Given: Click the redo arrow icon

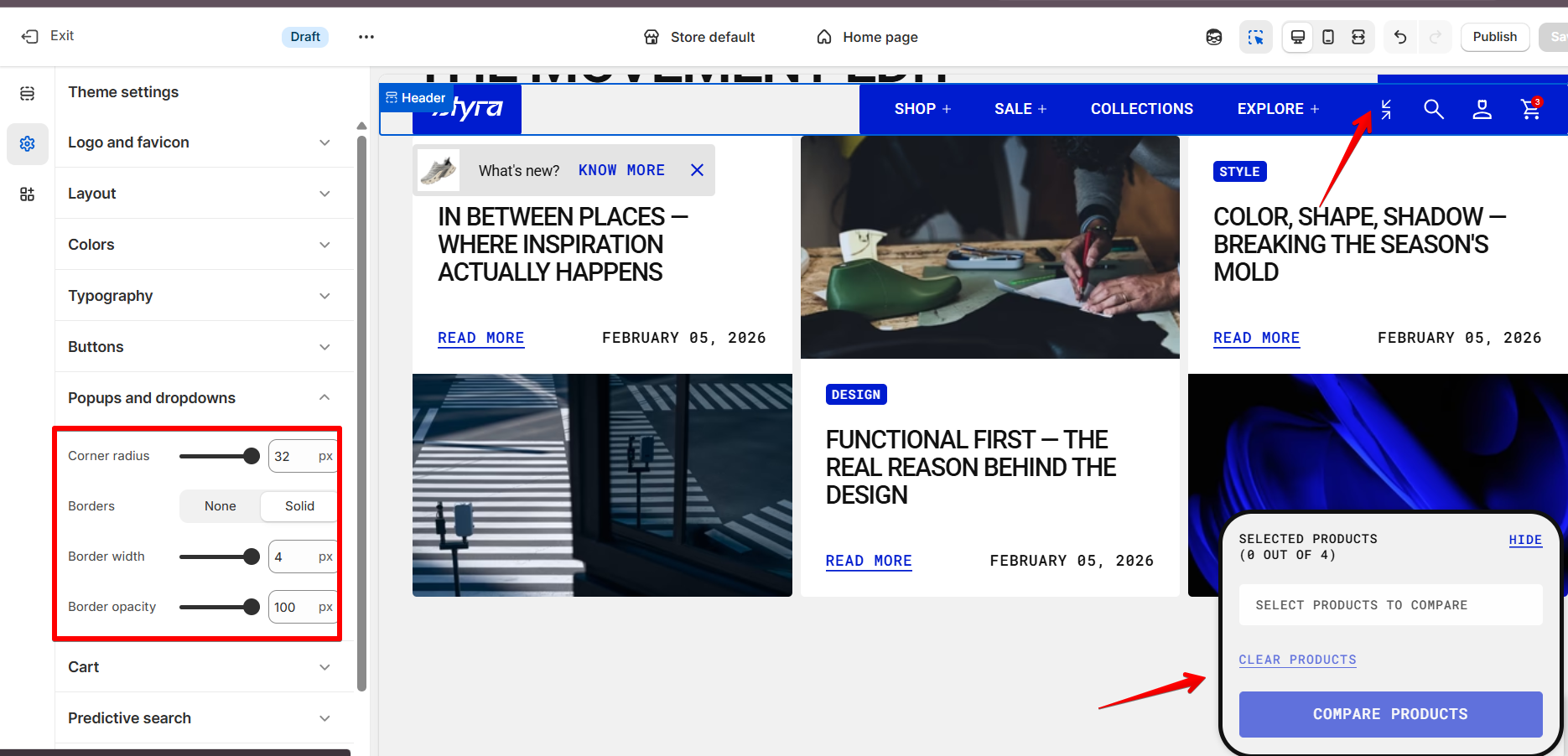Looking at the screenshot, I should [1436, 37].
